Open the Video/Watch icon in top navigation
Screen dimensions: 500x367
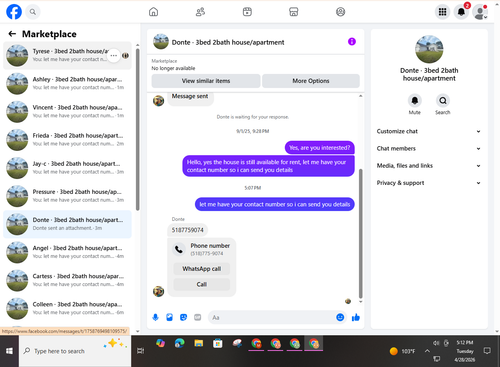point(247,12)
